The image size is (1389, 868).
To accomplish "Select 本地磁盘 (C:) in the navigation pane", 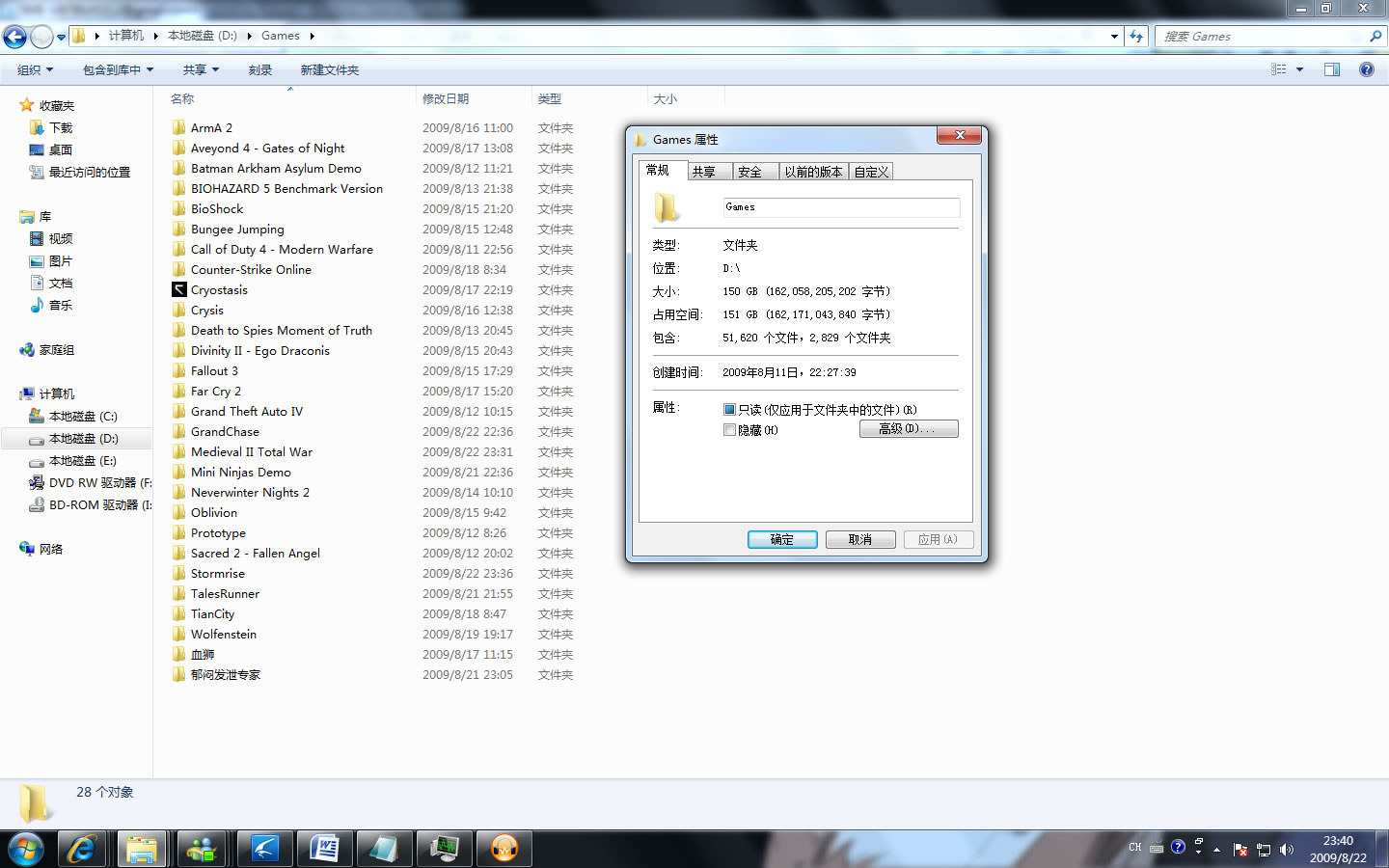I will pos(83,417).
